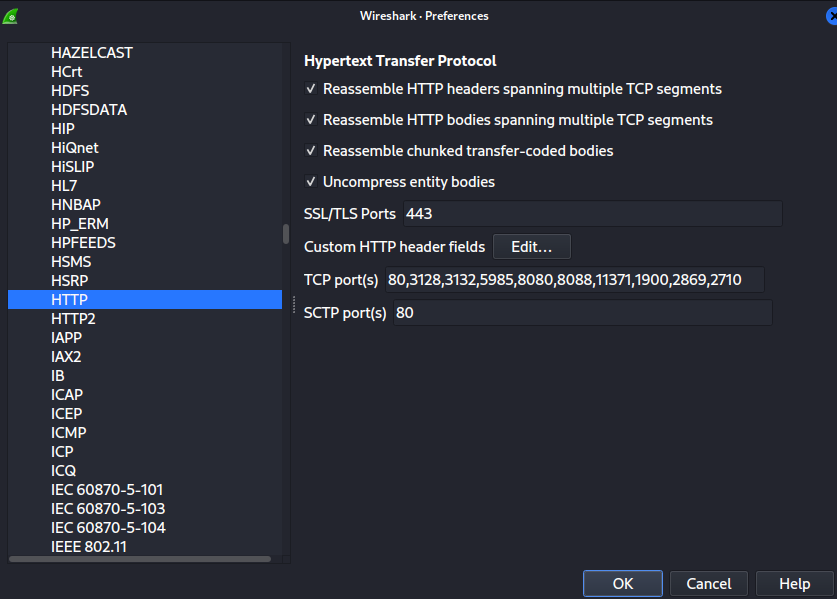Screen dimensions: 837x599
Task: Disable Reassemble chunked transfer-coded bodies
Action: point(310,151)
